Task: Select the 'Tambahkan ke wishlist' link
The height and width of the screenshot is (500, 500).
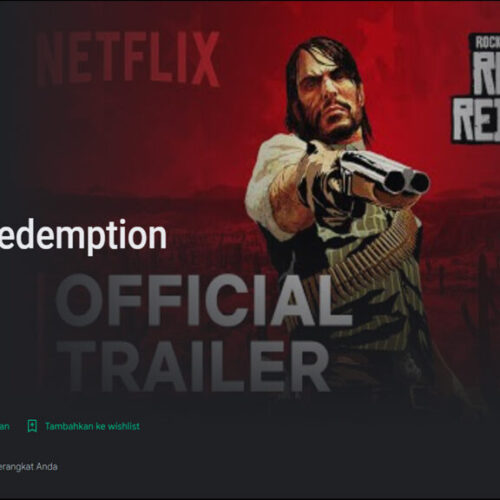Action: [92, 426]
